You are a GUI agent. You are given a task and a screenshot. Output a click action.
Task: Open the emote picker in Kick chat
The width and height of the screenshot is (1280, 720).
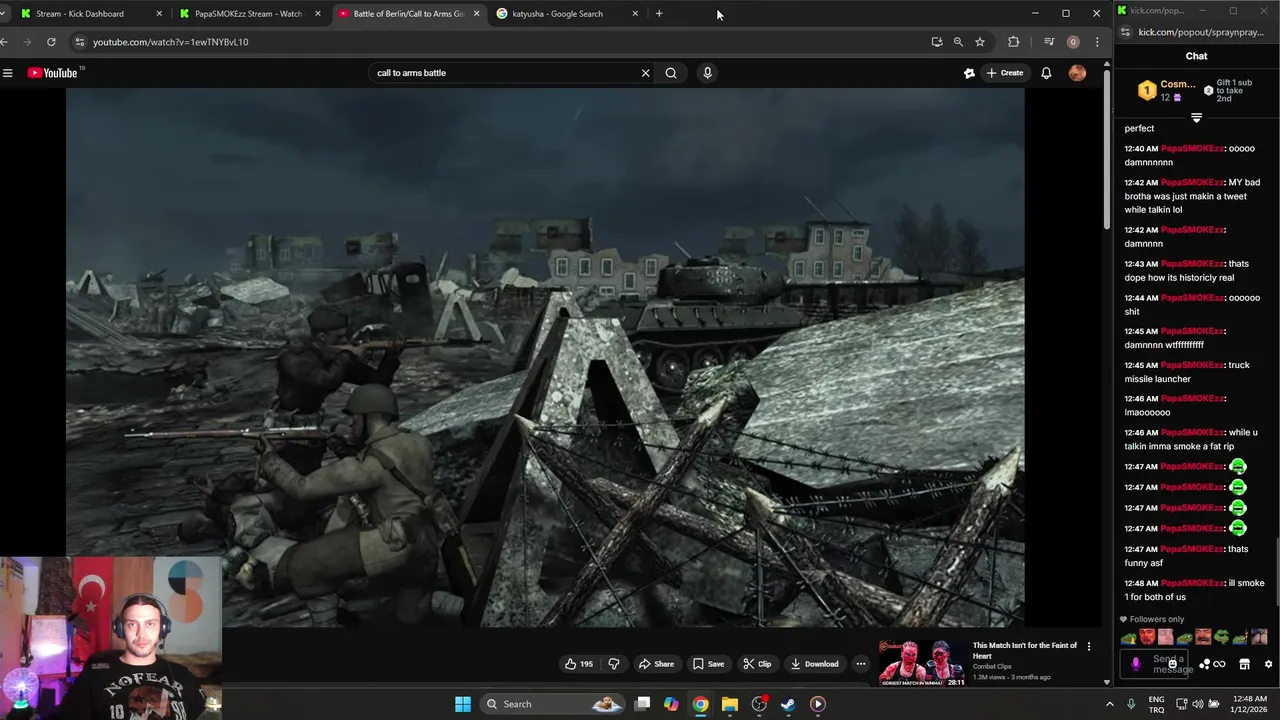coord(1173,664)
